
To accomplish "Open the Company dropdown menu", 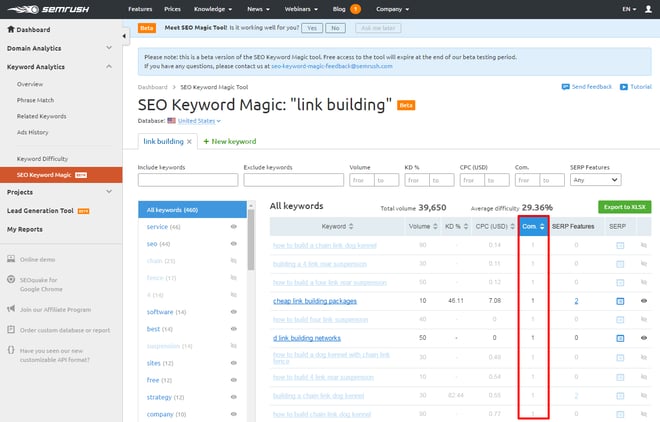I will (392, 9).
